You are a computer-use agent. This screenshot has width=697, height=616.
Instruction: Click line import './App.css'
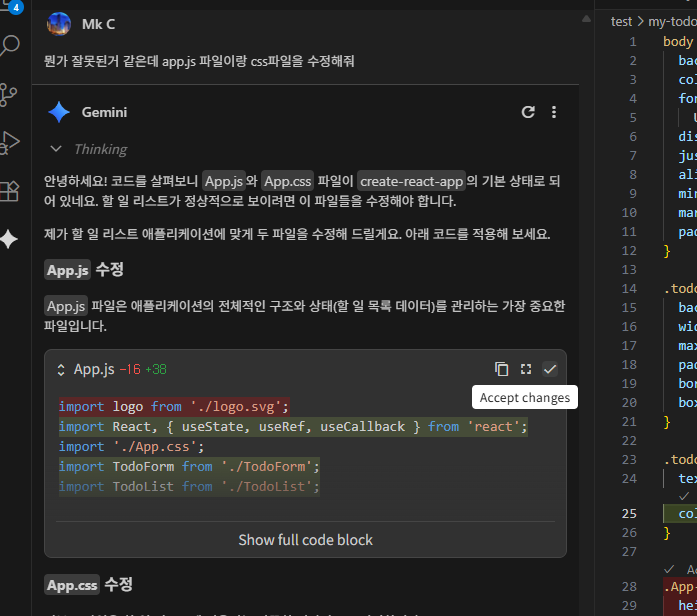pos(131,447)
